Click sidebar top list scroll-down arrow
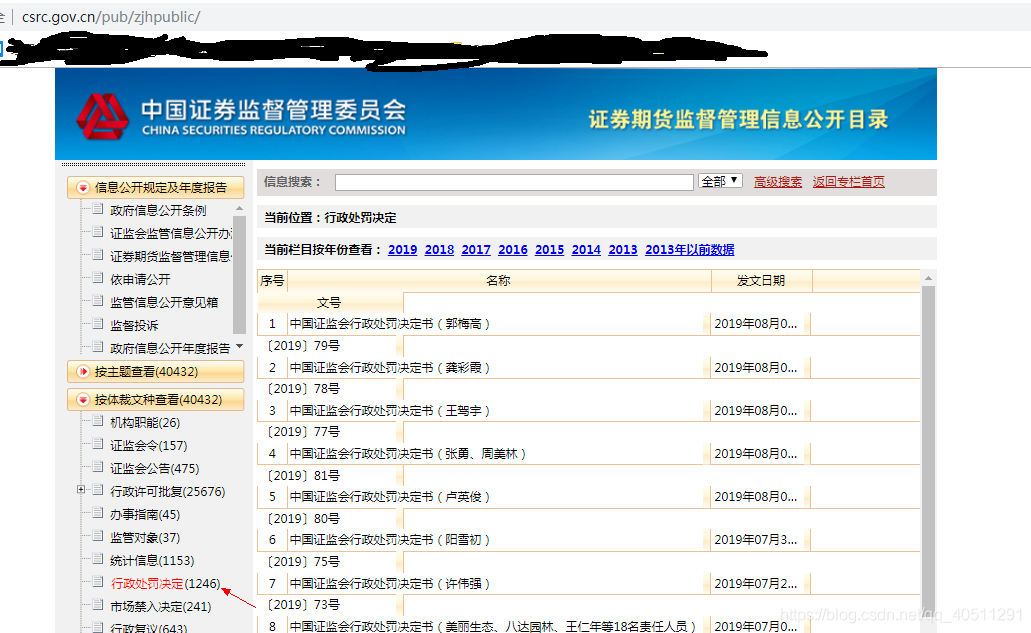Screen dimensions: 1031x633 (239, 346)
